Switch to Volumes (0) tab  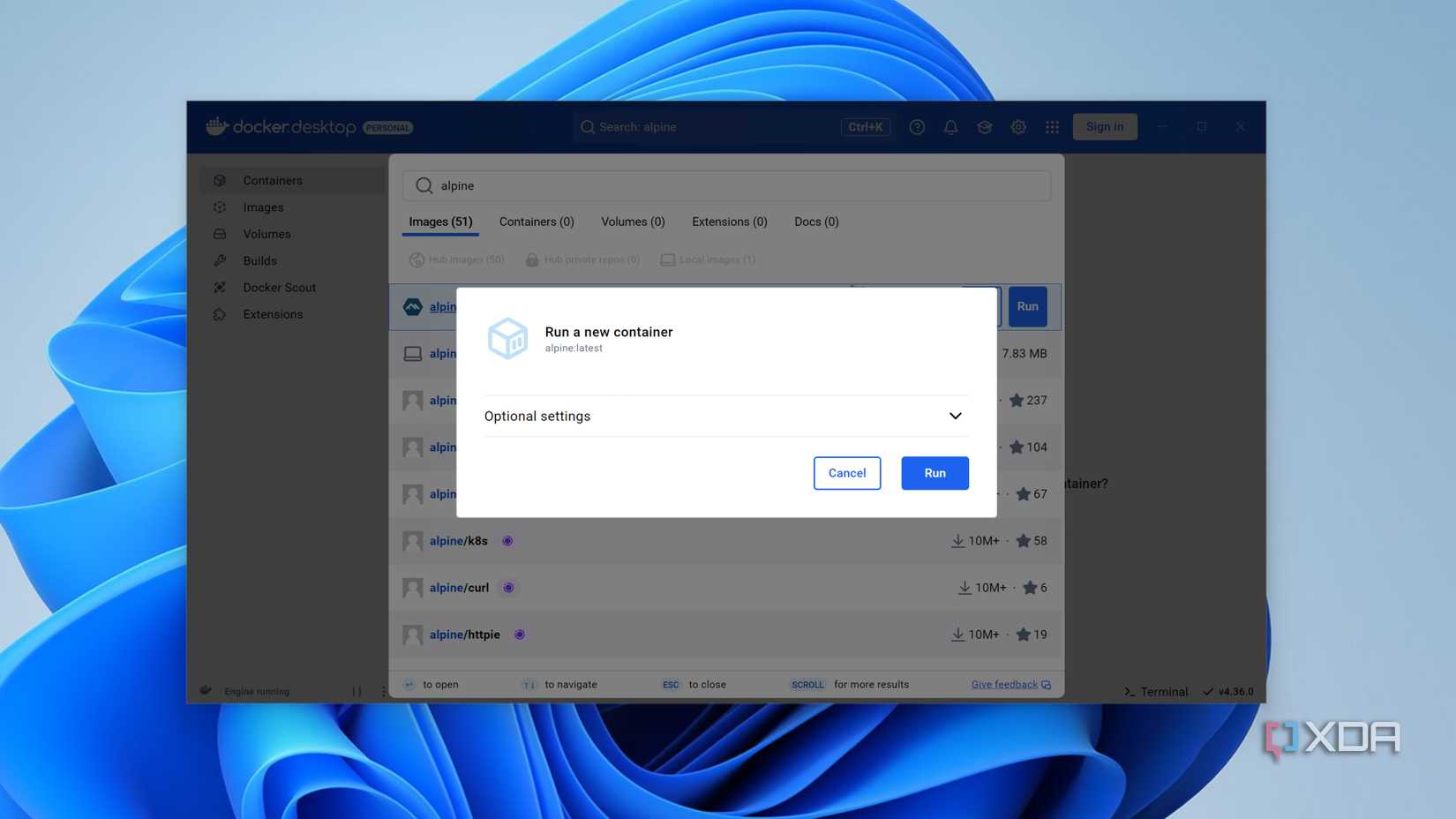click(633, 222)
